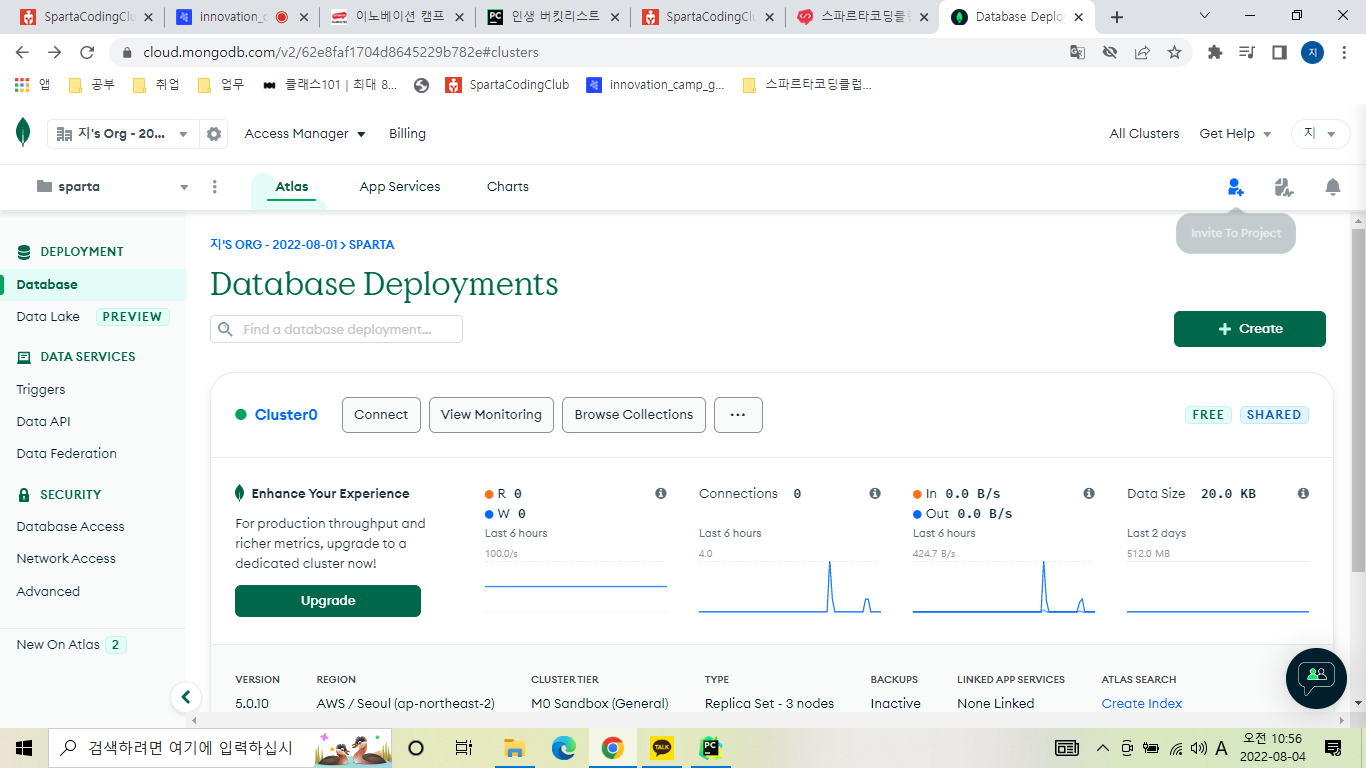Switch to the Charts tab
Viewport: 1366px width, 768px height.
[x=508, y=187]
